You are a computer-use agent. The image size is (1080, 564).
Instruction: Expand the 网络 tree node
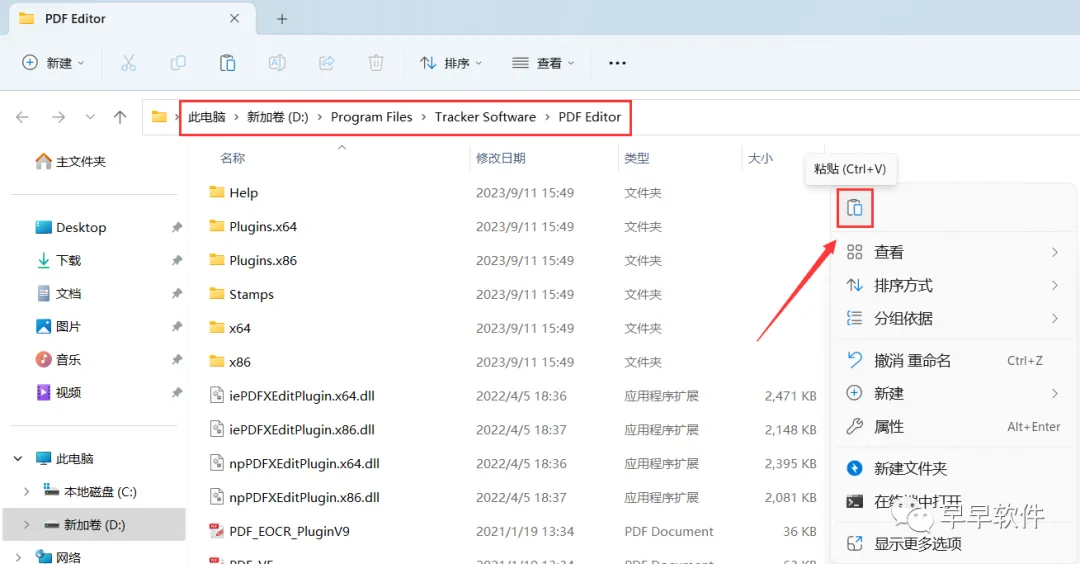18,556
